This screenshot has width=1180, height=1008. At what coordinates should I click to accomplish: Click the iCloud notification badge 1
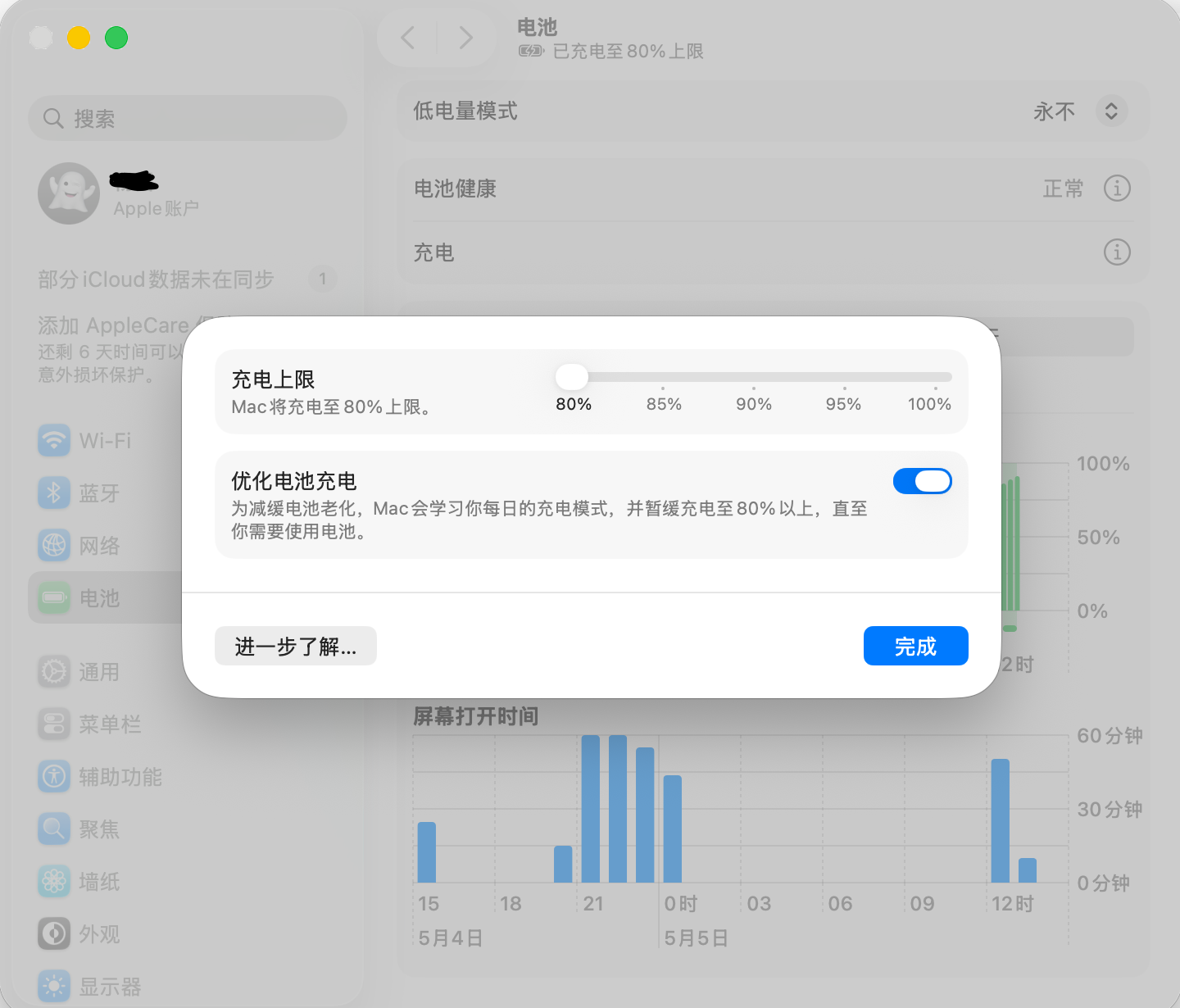pyautogui.click(x=323, y=279)
